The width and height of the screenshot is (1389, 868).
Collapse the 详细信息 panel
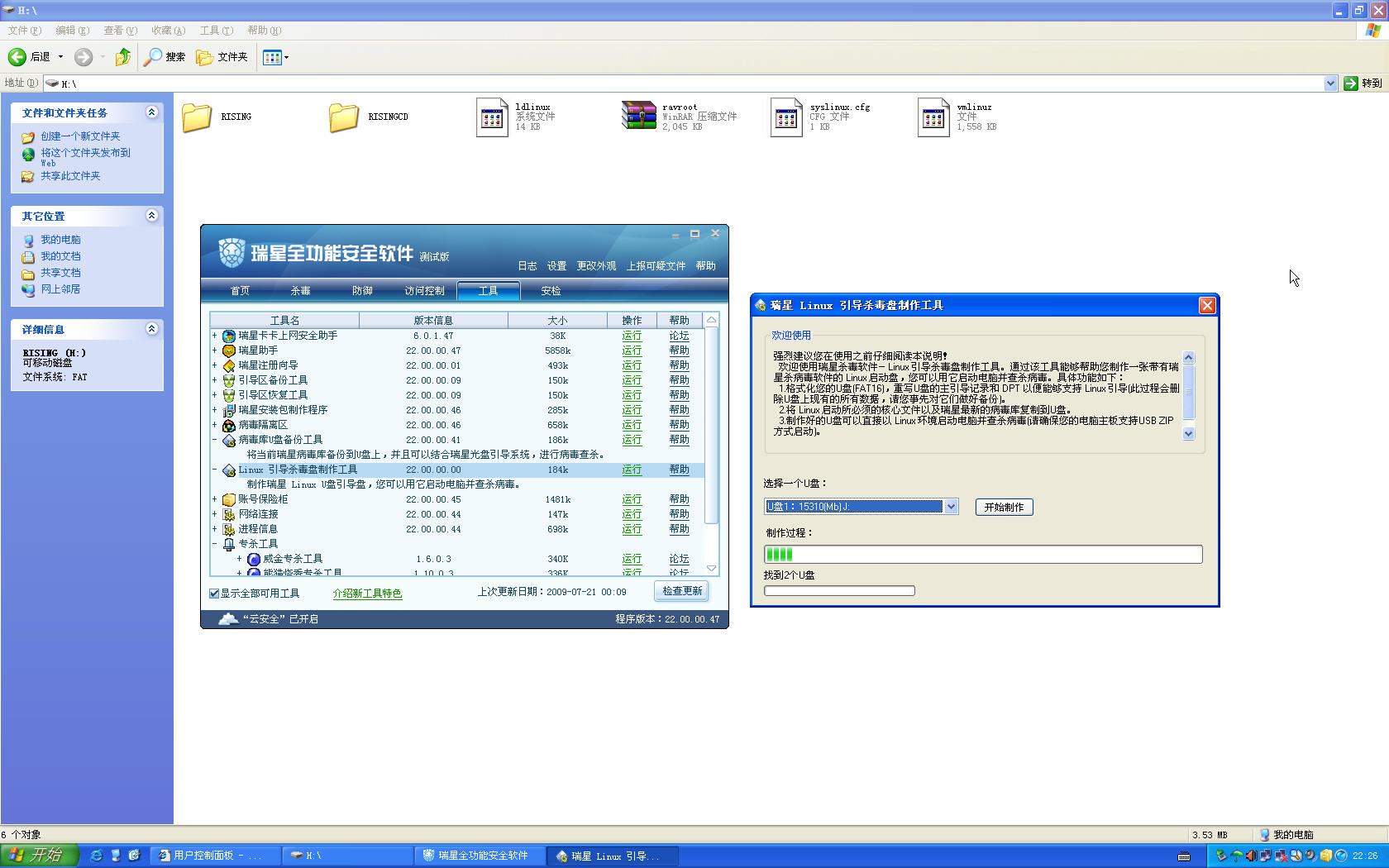click(151, 329)
